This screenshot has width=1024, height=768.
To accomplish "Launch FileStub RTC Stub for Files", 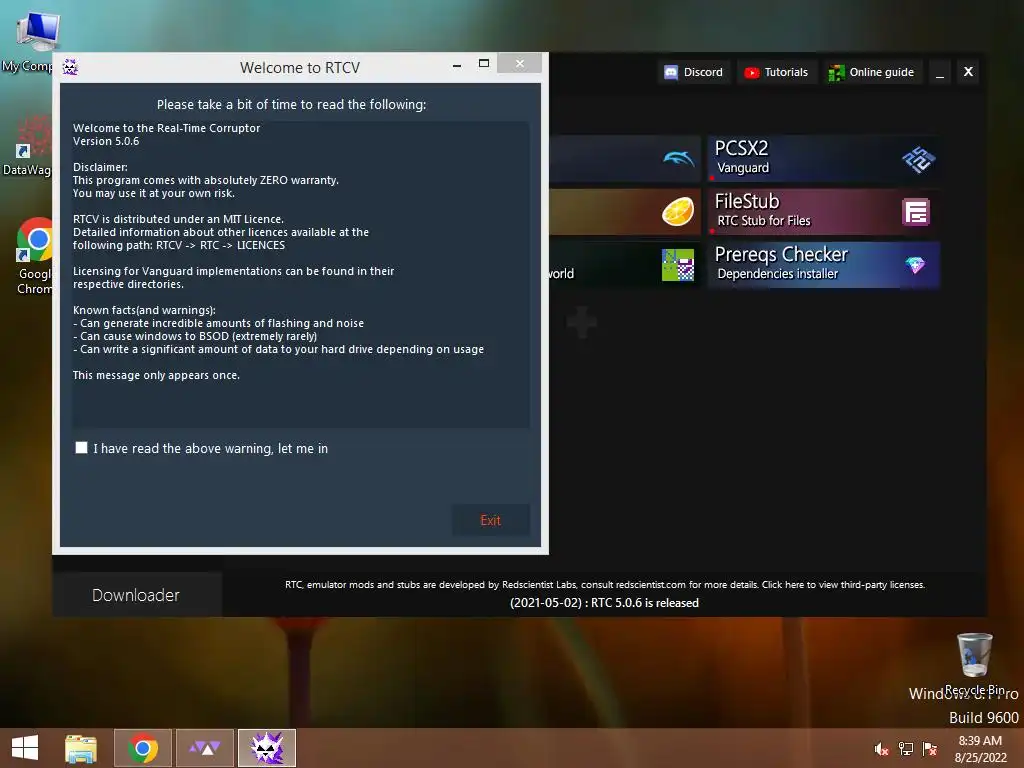I will pos(824,212).
